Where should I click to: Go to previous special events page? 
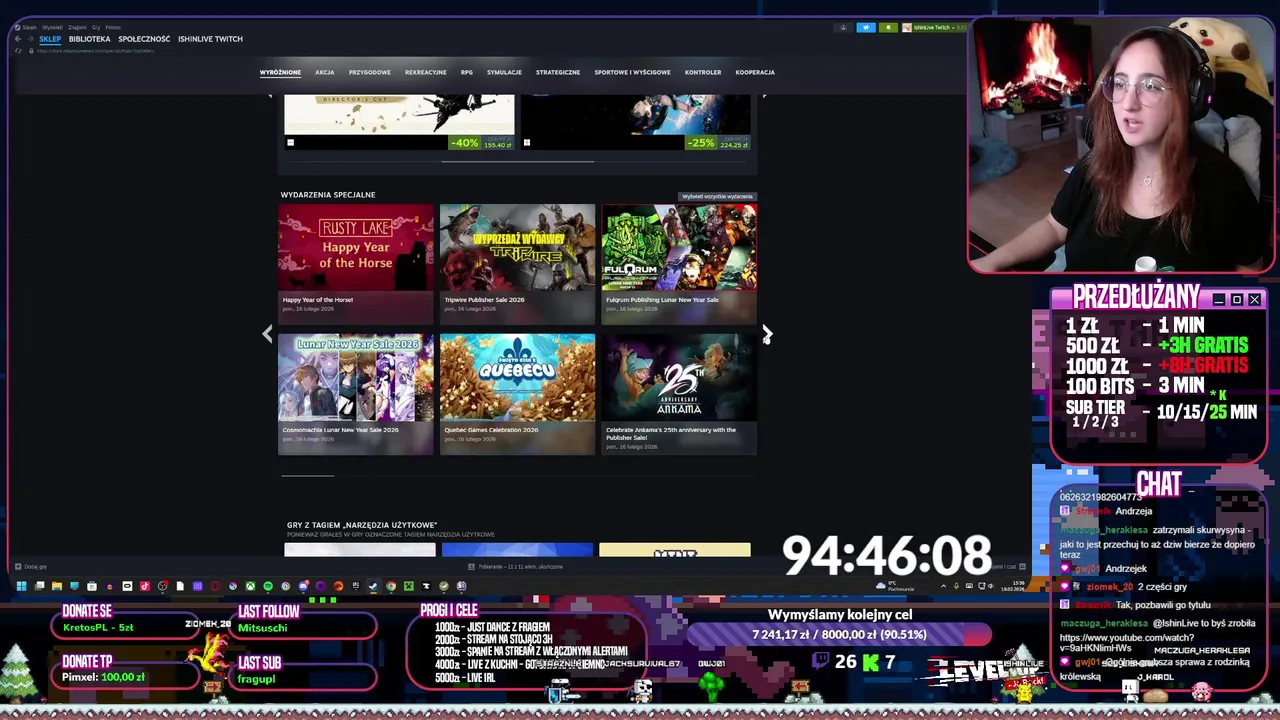click(267, 334)
